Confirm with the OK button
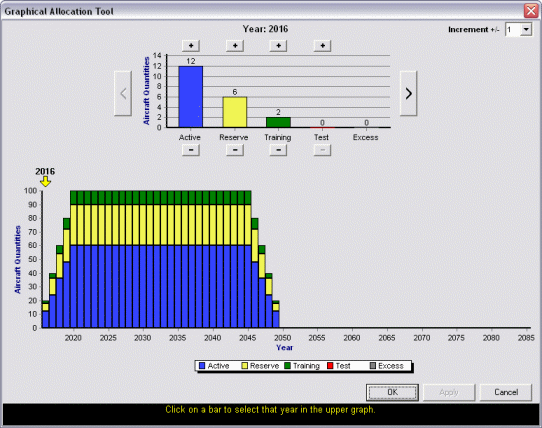The image size is (542, 428). tap(392, 392)
